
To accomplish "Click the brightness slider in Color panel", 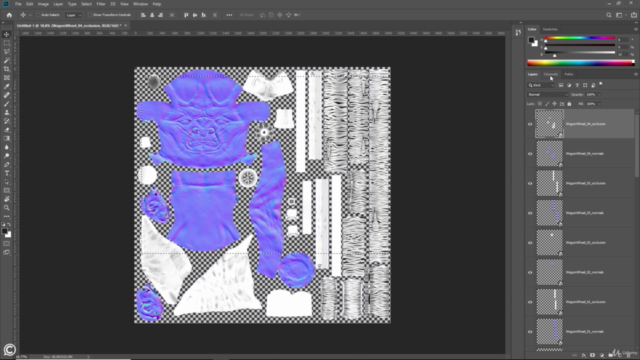I will pyautogui.click(x=580, y=53).
